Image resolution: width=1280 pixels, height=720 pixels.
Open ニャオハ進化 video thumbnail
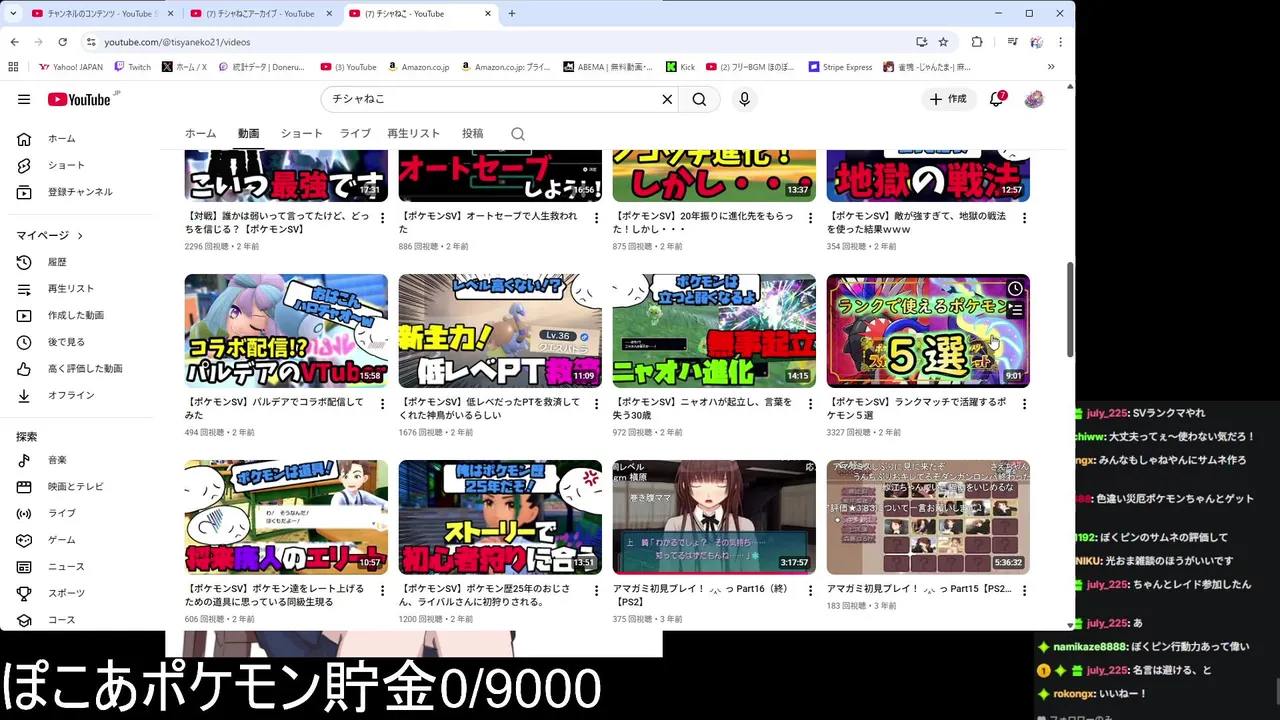[x=714, y=331]
